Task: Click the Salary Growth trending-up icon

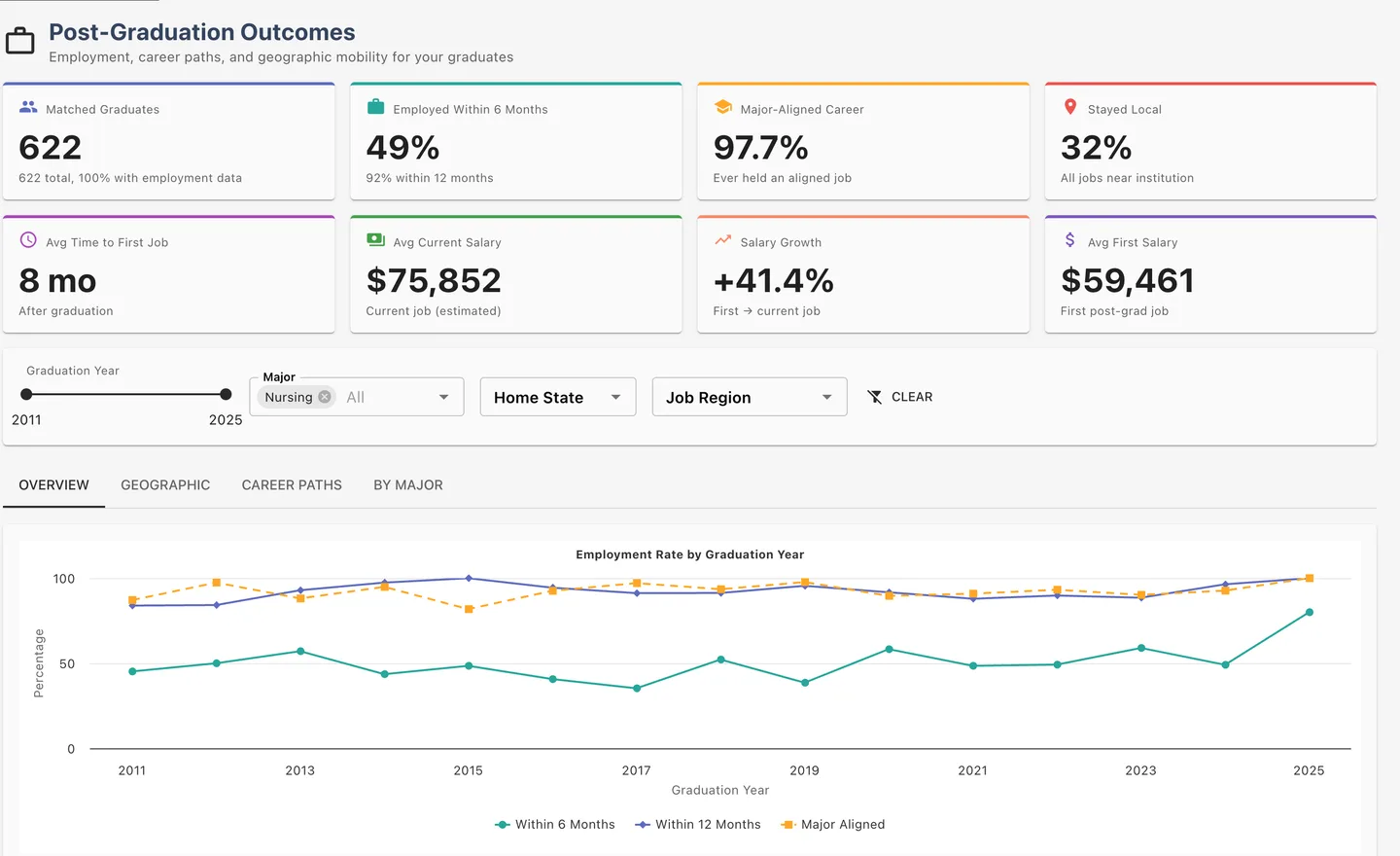Action: [x=722, y=240]
